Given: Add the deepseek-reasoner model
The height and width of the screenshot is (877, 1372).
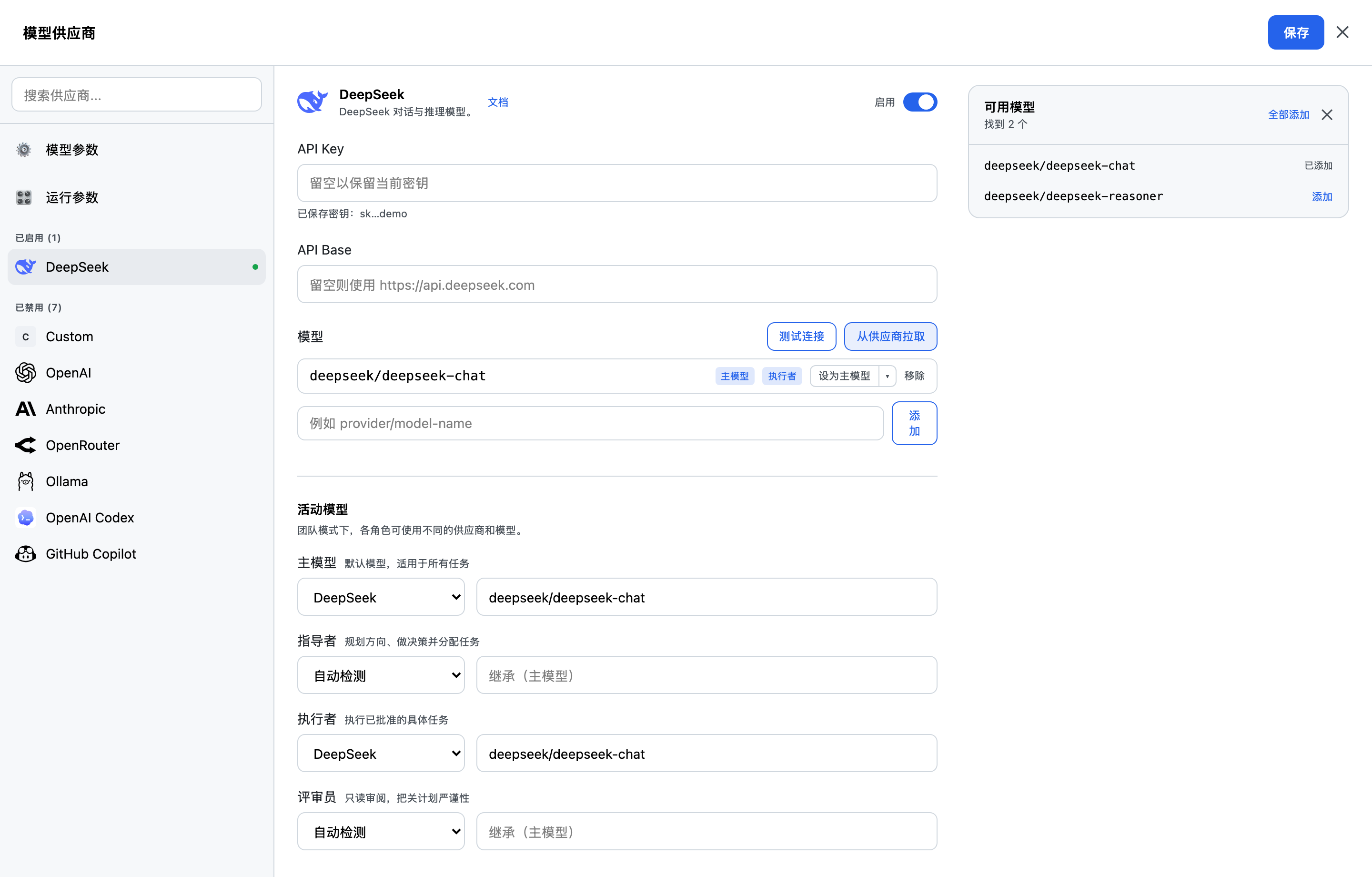Looking at the screenshot, I should 1322,197.
